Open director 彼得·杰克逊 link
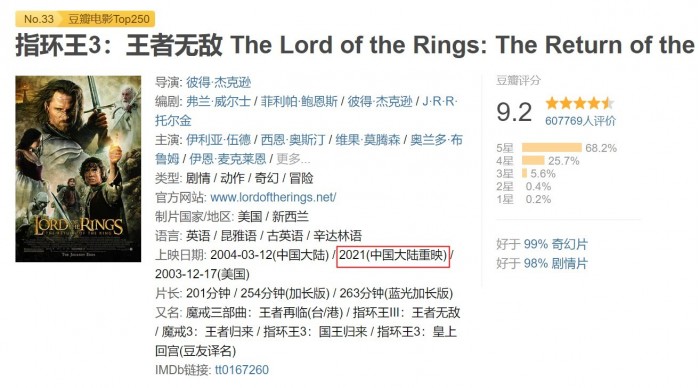This screenshot has height=388, width=700. 219,82
